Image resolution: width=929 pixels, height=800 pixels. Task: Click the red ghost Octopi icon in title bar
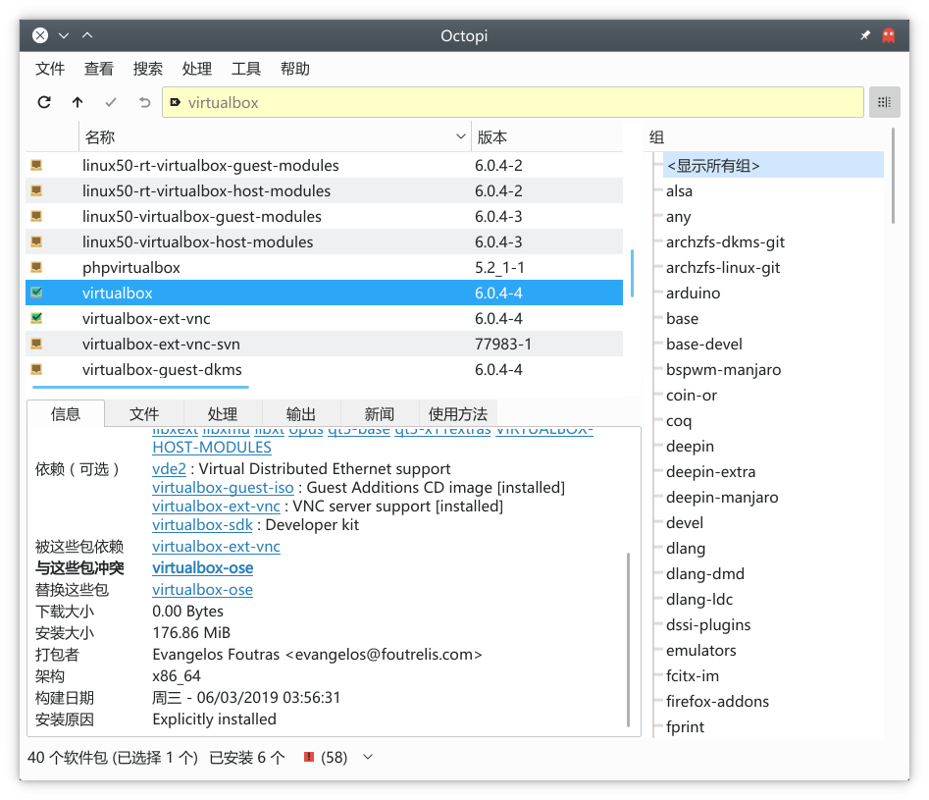click(888, 36)
